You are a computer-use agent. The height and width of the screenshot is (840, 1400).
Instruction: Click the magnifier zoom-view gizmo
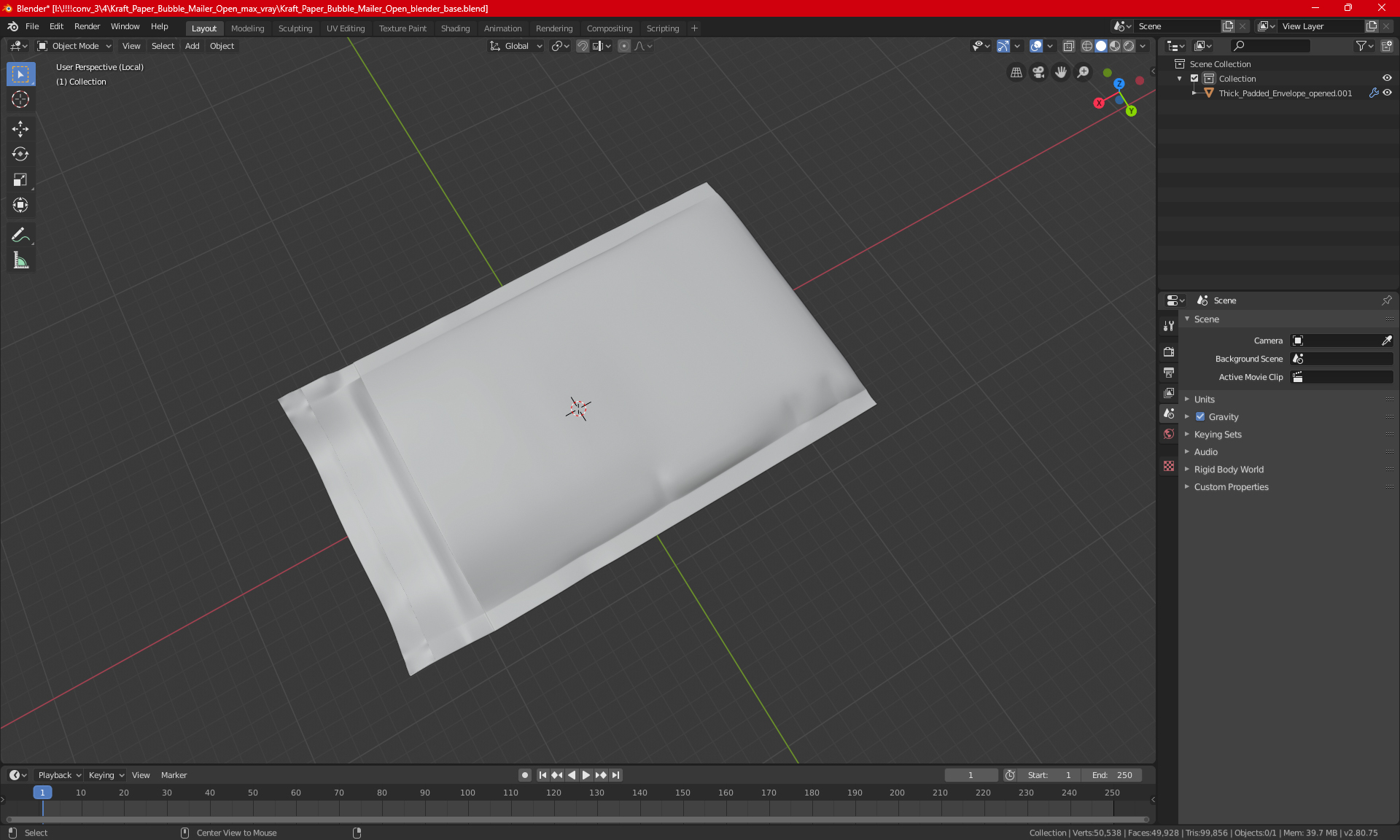click(x=1084, y=72)
